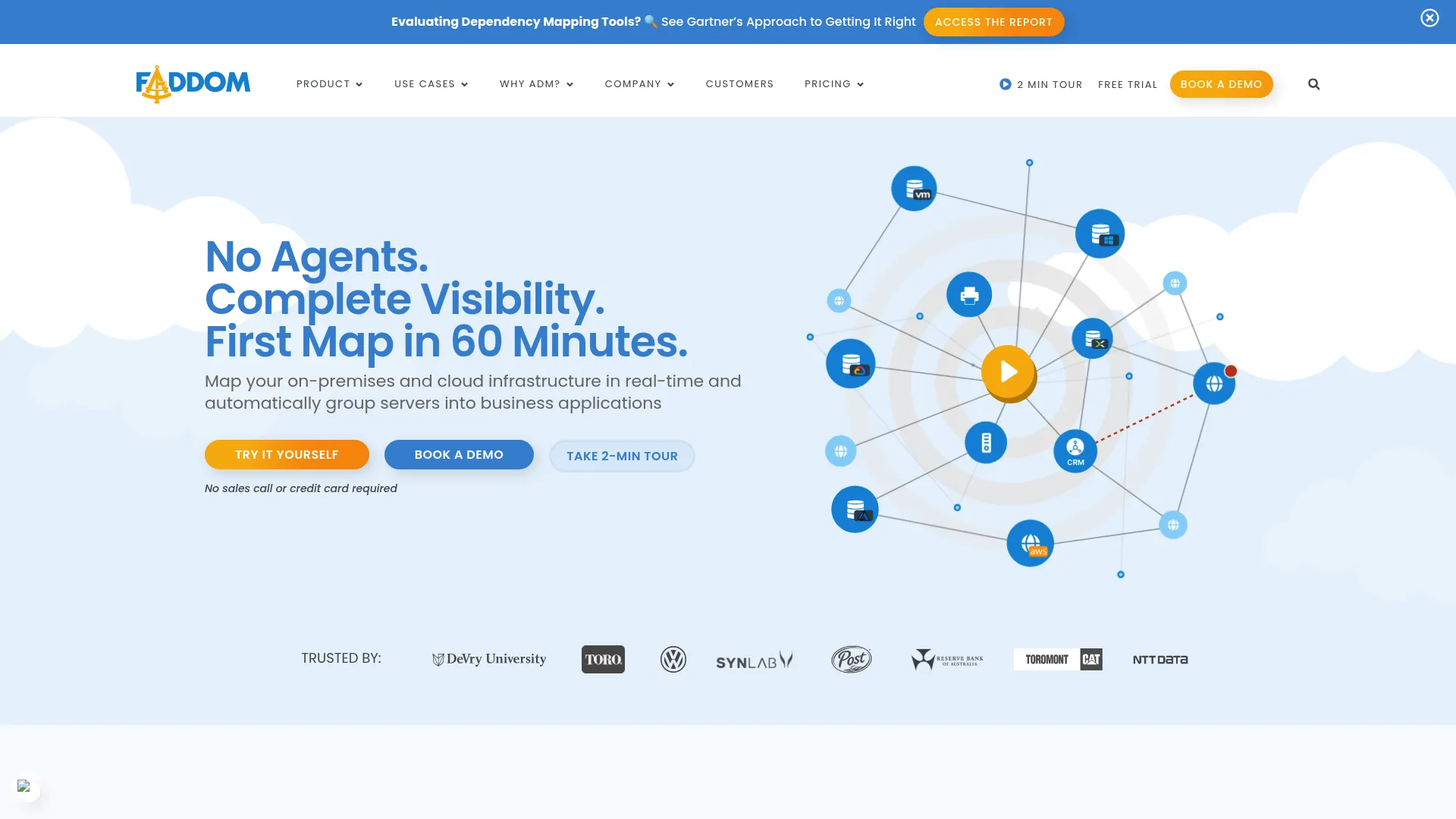Viewport: 1456px width, 819px height.
Task: Click the Windows database node icon
Action: pyautogui.click(x=1100, y=234)
